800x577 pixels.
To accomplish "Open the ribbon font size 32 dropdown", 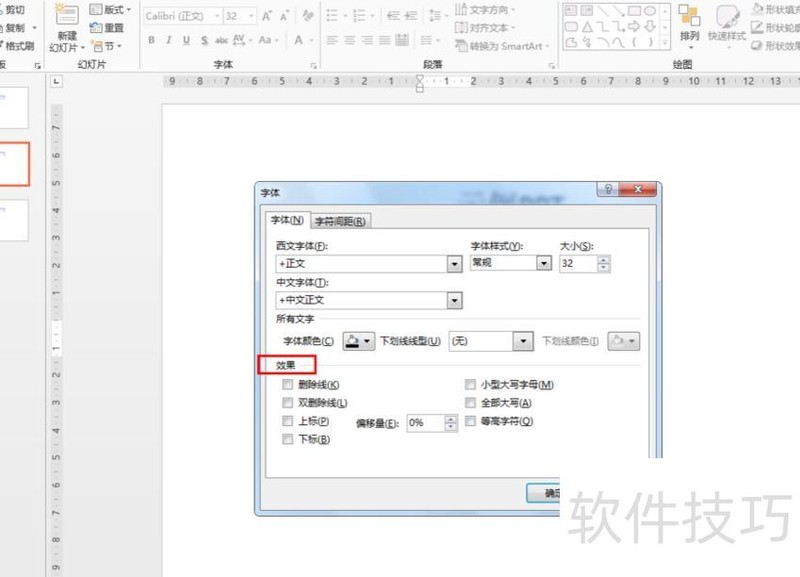I will (251, 16).
